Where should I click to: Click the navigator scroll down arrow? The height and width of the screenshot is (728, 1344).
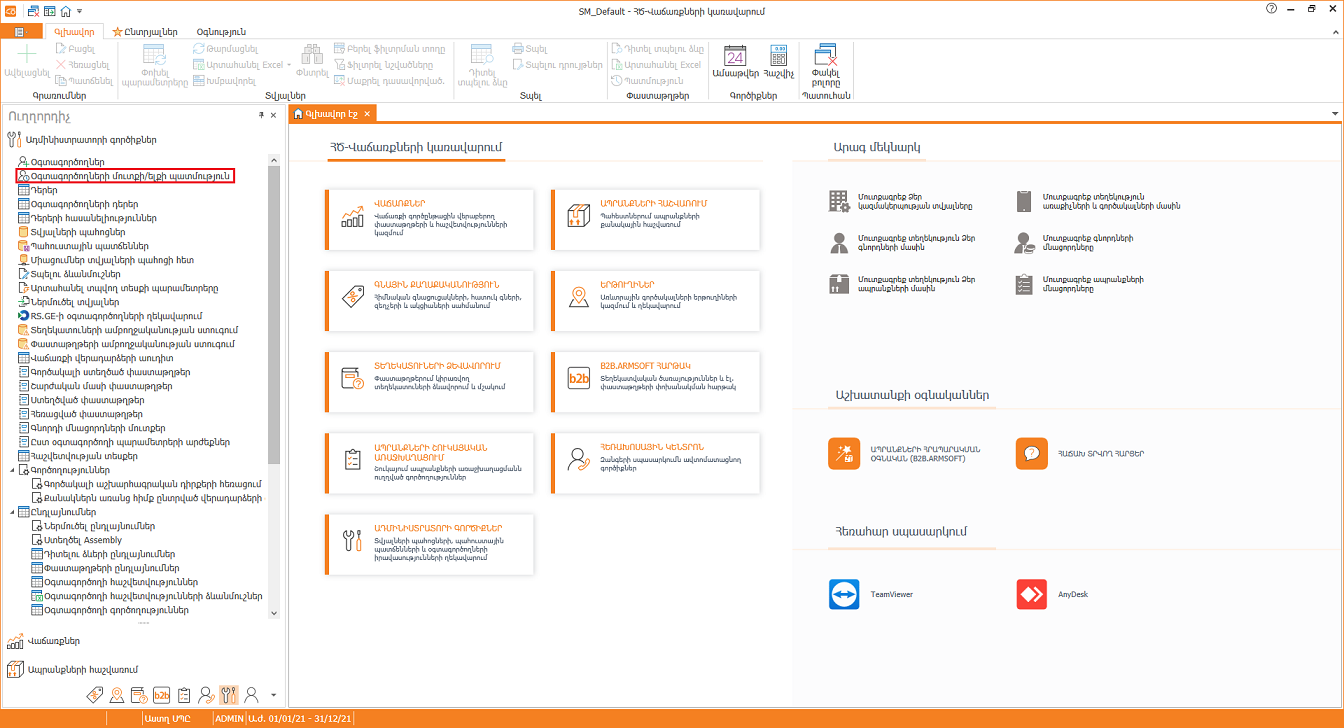[274, 612]
